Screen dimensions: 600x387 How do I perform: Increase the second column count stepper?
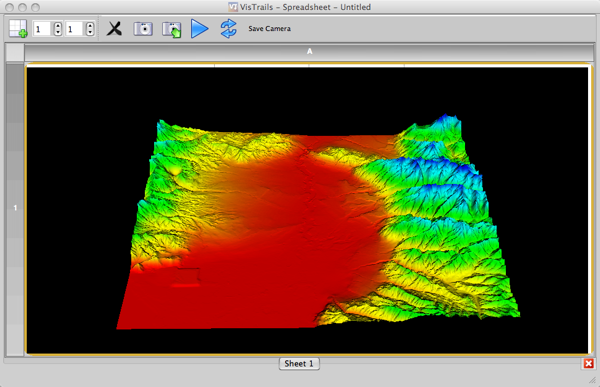[x=90, y=26]
